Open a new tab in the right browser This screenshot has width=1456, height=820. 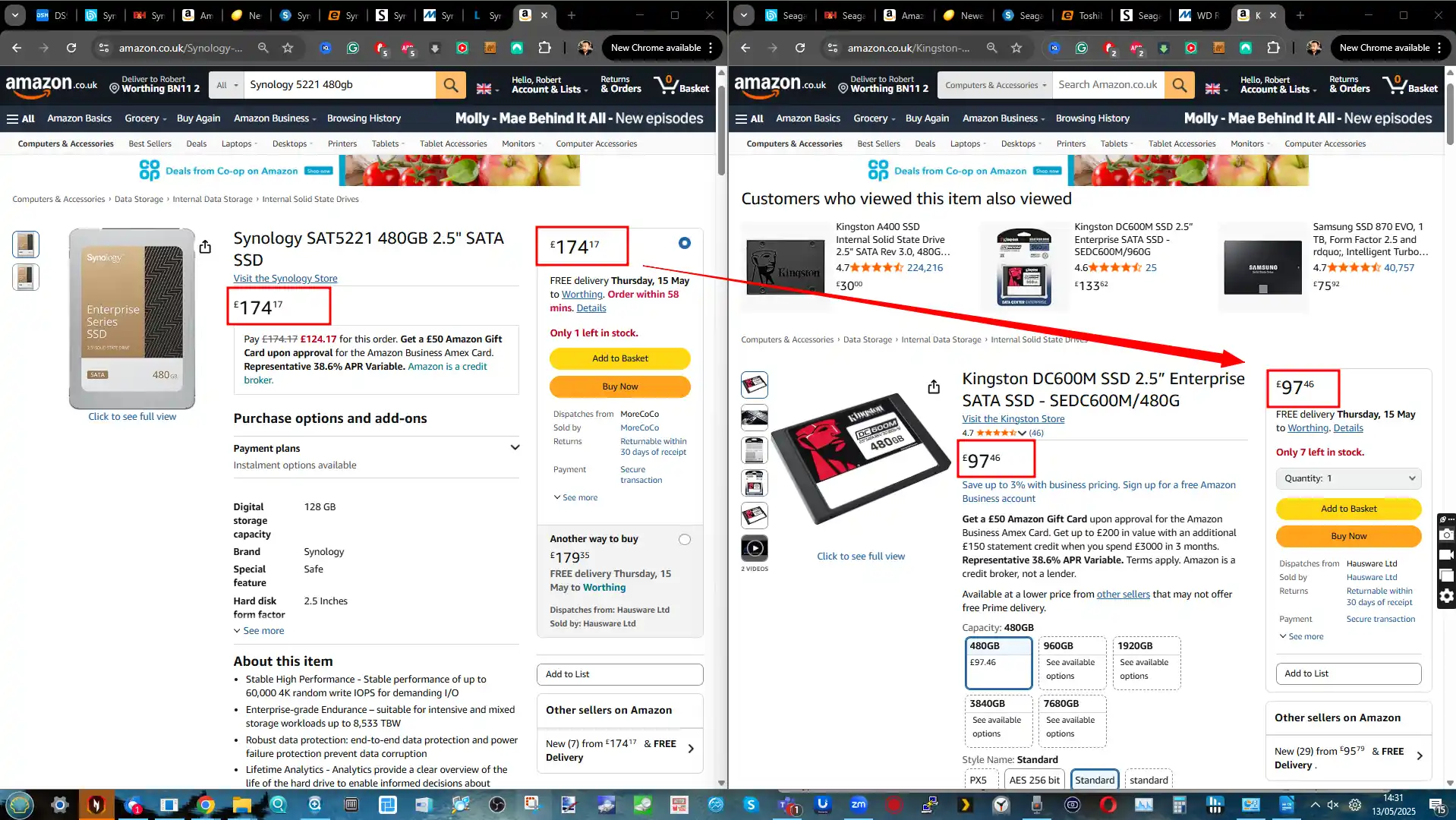coord(1300,15)
